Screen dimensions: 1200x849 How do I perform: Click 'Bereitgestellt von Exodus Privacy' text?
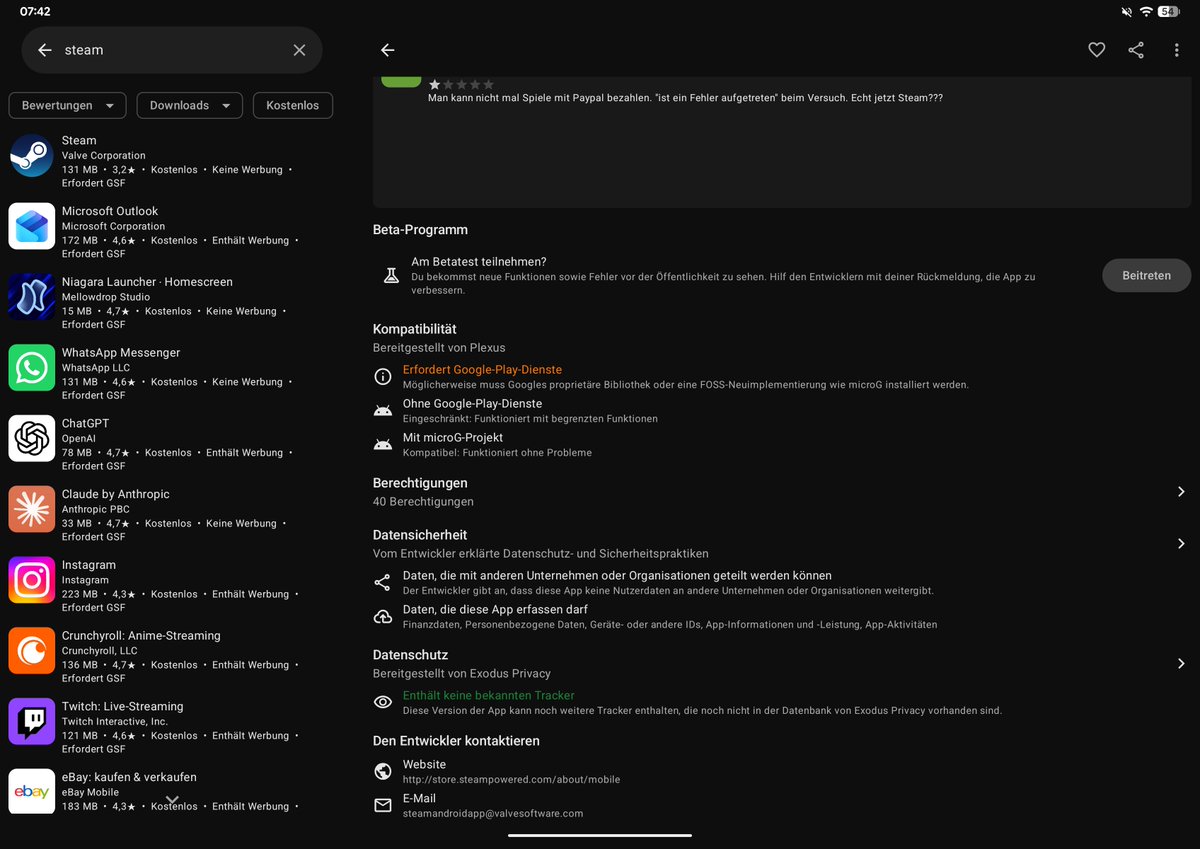click(x=462, y=674)
